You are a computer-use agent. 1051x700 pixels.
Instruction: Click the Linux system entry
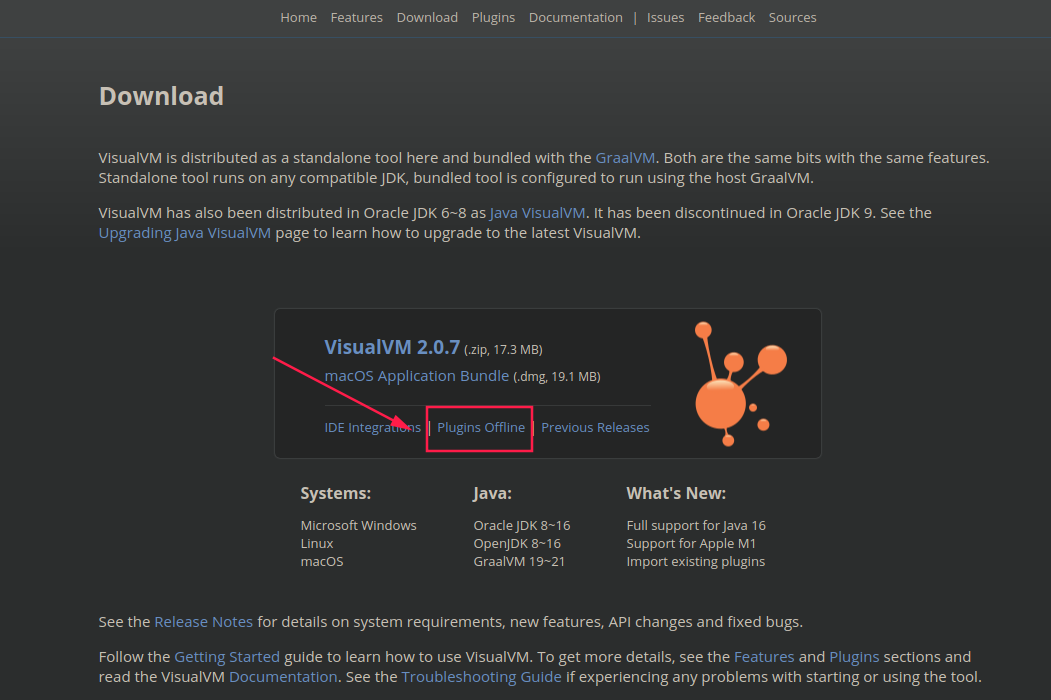point(317,543)
